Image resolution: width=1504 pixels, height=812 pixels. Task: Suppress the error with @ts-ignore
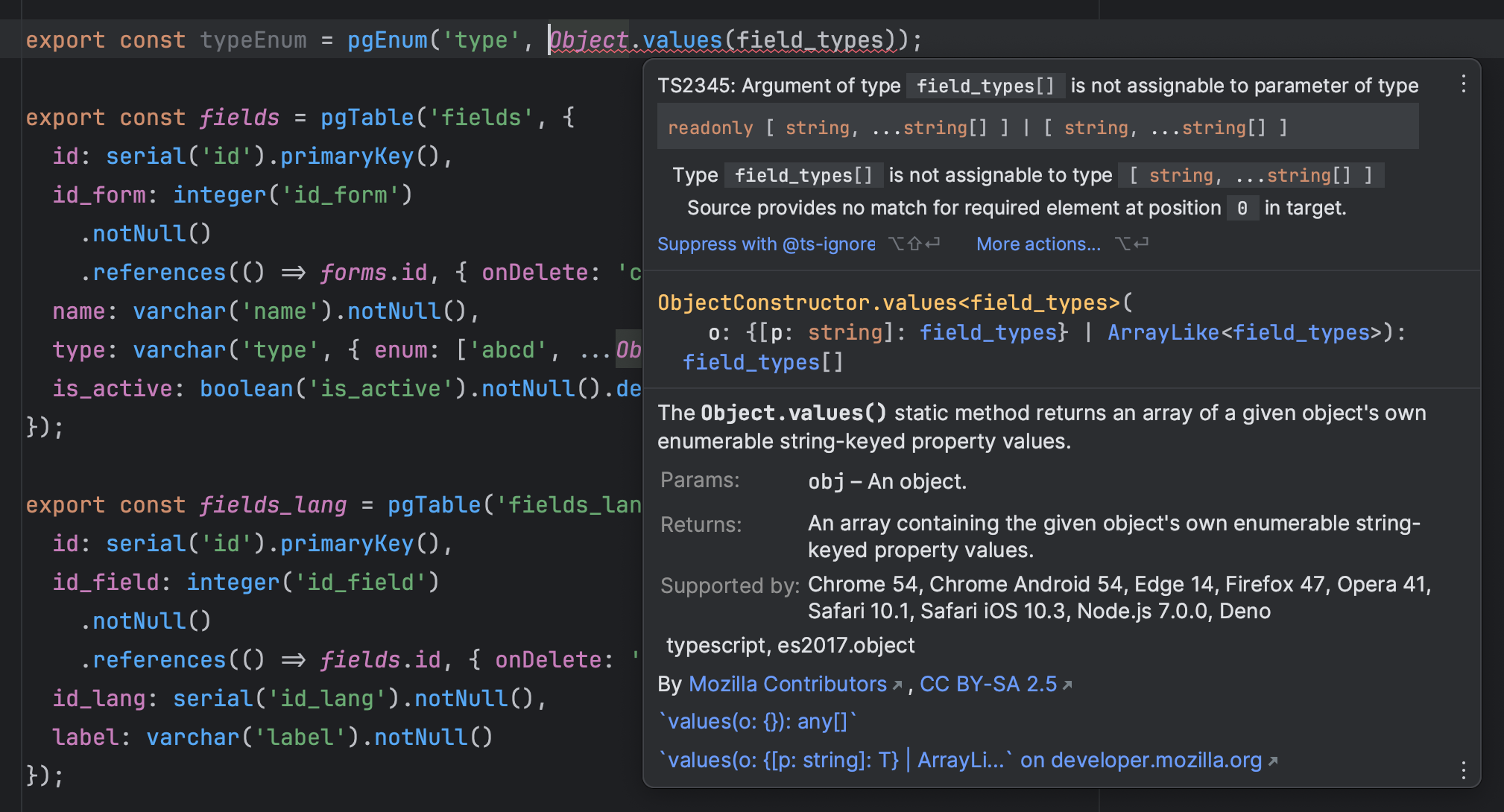[765, 244]
